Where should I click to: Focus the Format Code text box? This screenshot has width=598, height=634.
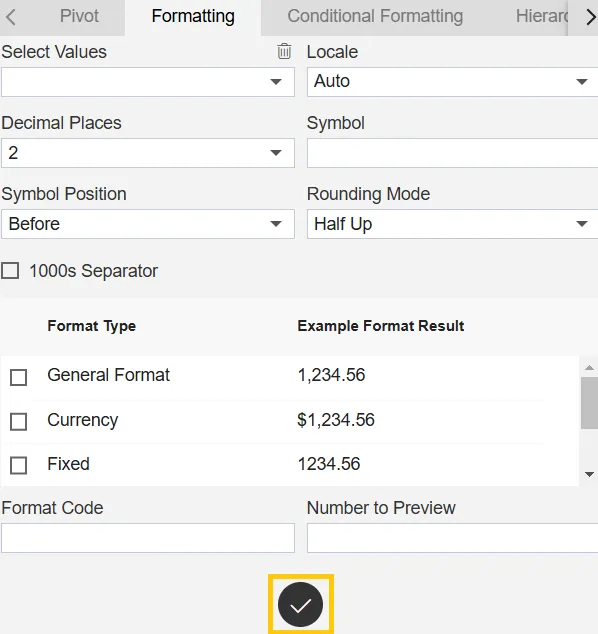[x=148, y=538]
